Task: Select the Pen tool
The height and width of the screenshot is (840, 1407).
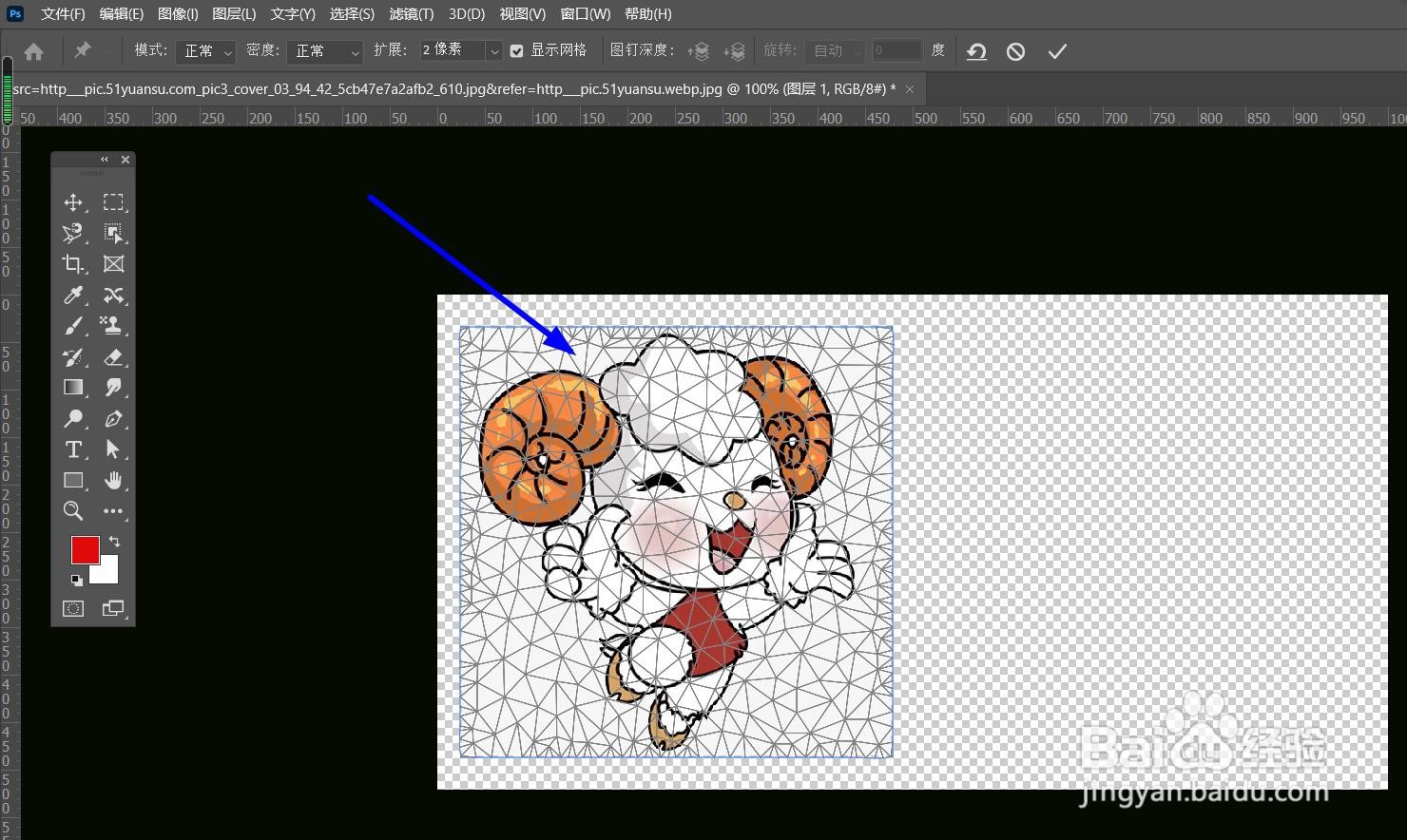Action: pos(113,419)
